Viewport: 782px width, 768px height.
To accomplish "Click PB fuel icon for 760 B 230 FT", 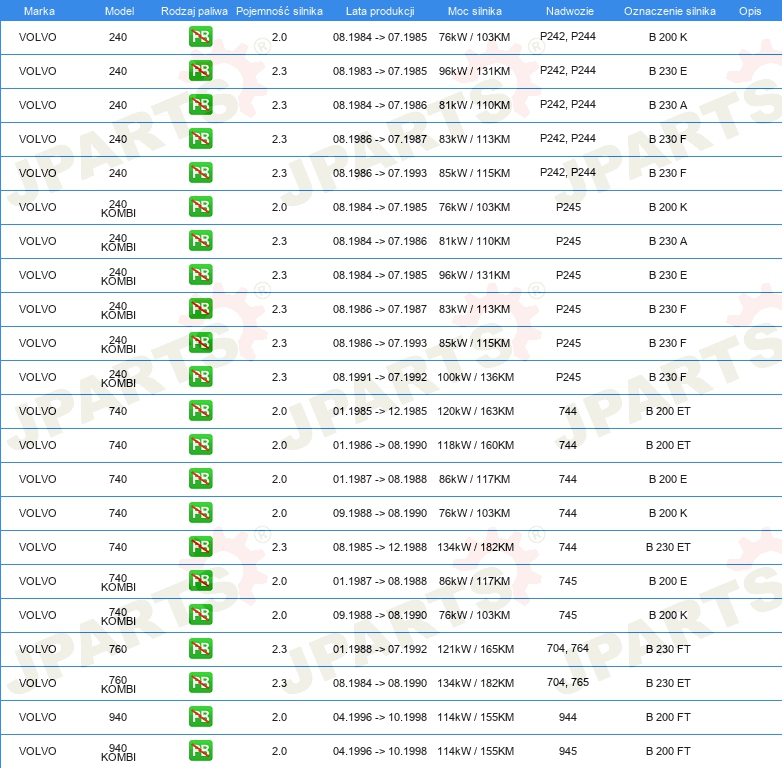I will (200, 649).
